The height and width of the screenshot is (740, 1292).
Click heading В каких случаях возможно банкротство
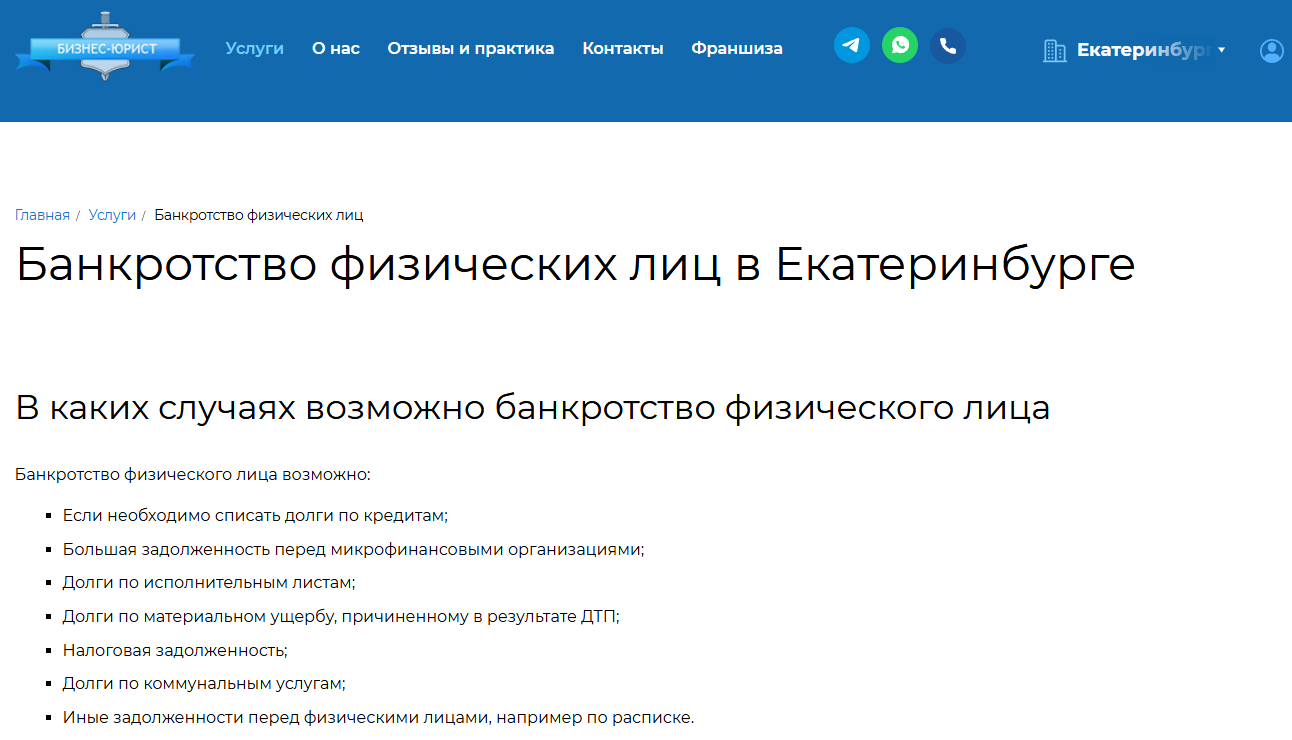pos(533,407)
